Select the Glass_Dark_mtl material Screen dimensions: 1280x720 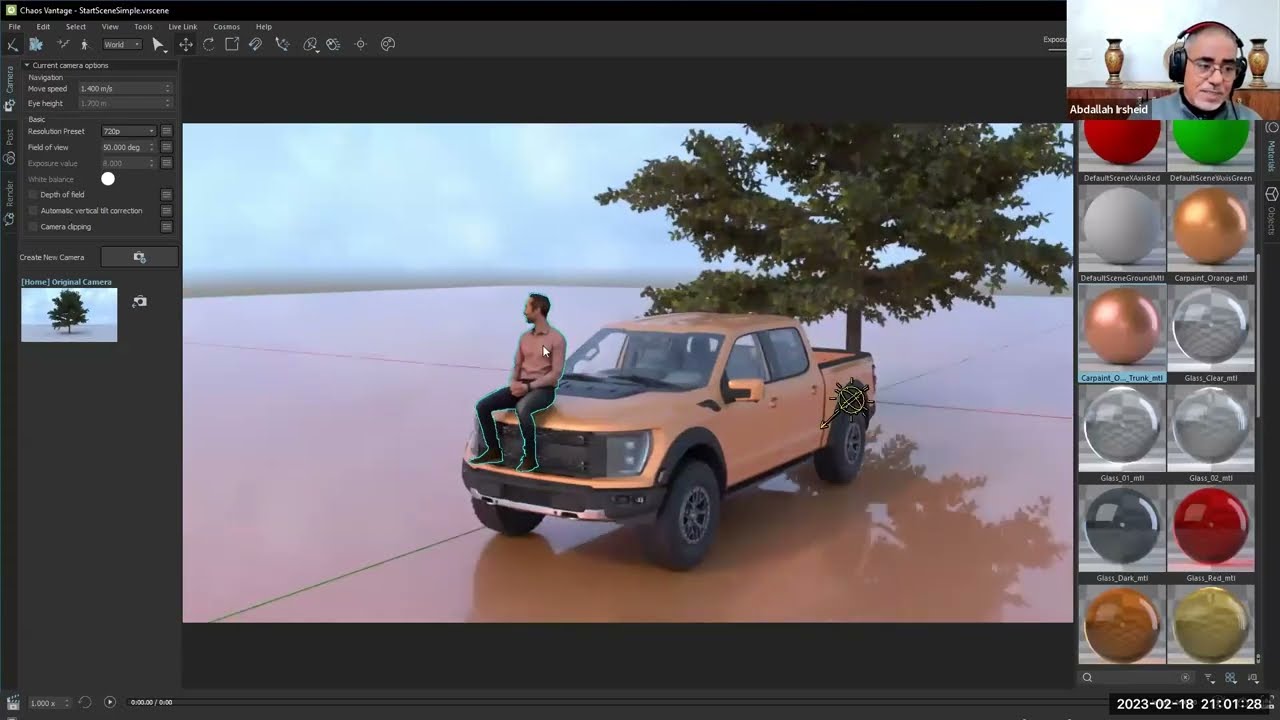pos(1122,534)
